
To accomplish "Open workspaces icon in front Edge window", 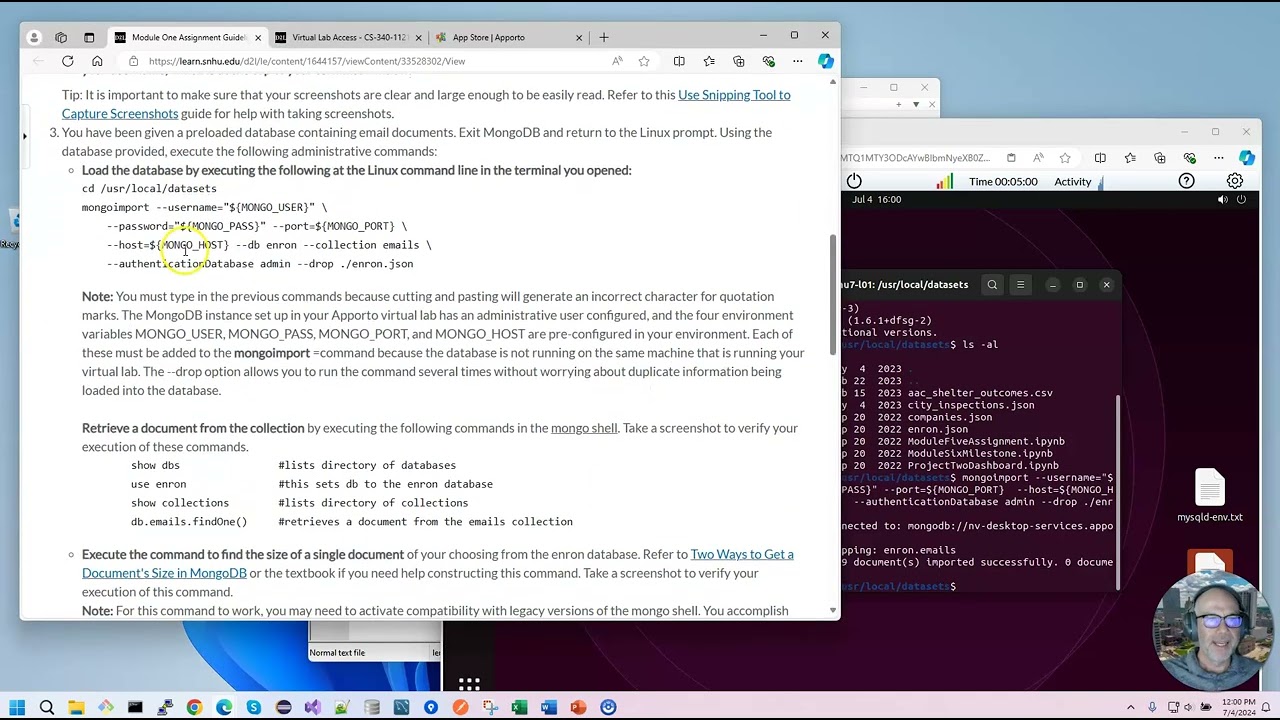I will point(61,37).
